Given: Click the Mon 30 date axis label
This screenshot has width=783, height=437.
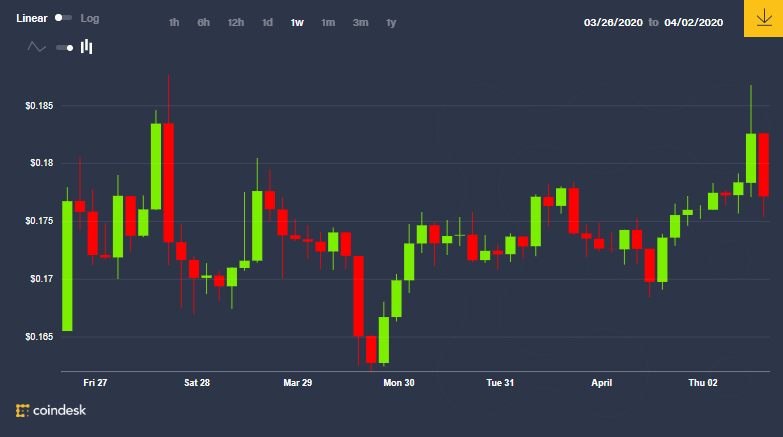Looking at the screenshot, I should [398, 383].
